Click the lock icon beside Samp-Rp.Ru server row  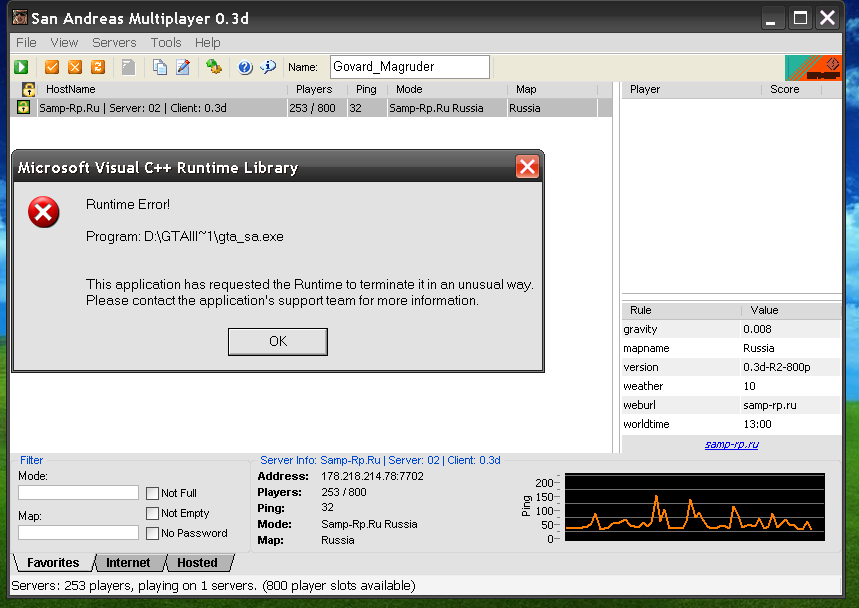pyautogui.click(x=24, y=107)
